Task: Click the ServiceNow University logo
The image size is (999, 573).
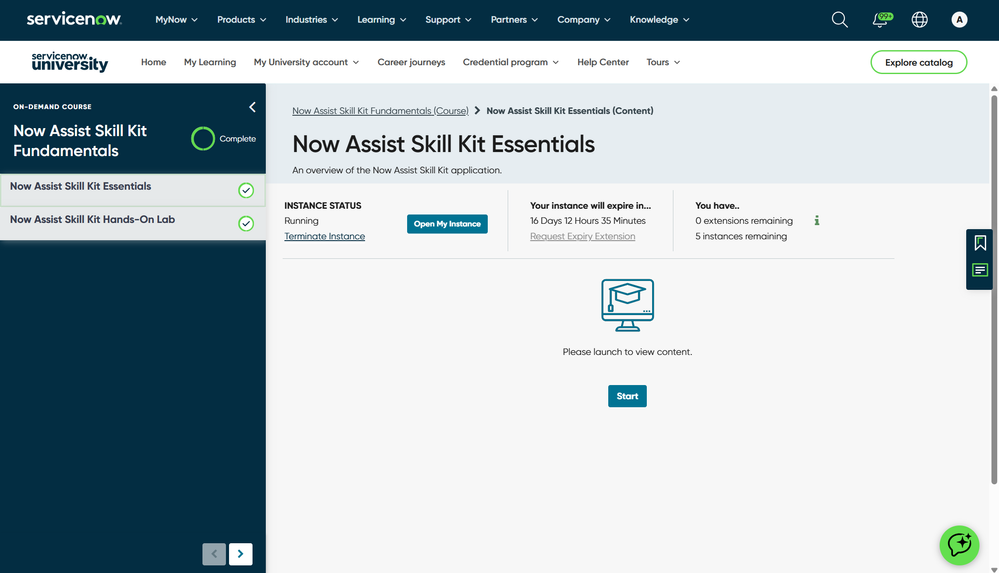Action: 69,62
